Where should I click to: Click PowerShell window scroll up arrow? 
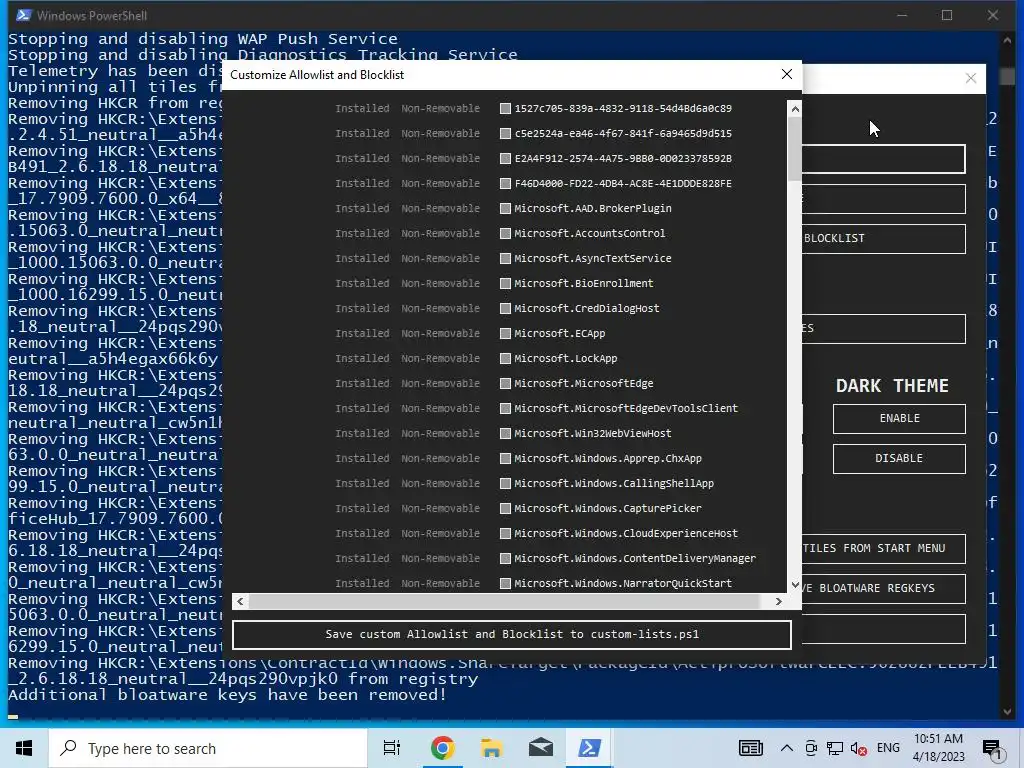point(1006,40)
